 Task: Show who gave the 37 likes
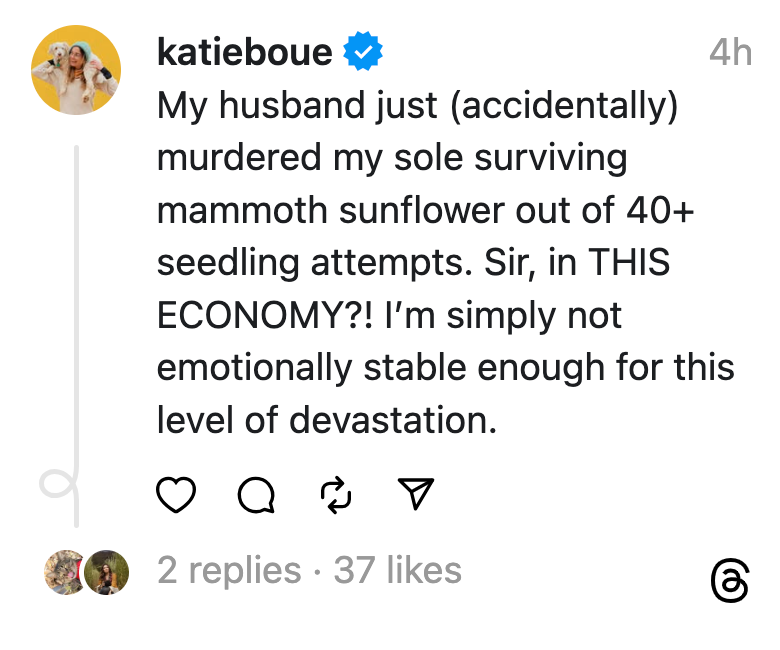coord(397,571)
